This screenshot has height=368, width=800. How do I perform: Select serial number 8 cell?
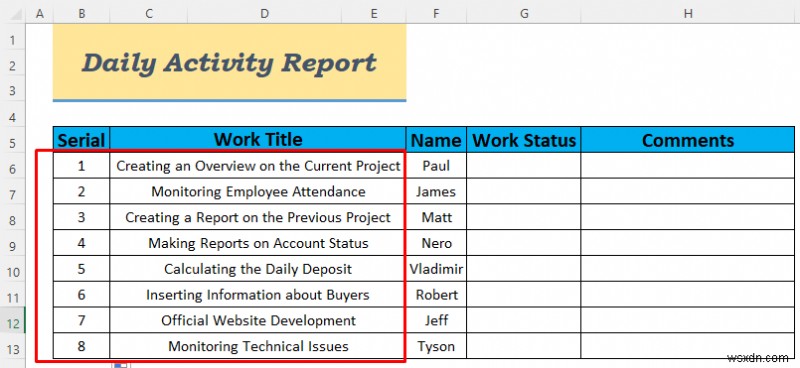(81, 346)
